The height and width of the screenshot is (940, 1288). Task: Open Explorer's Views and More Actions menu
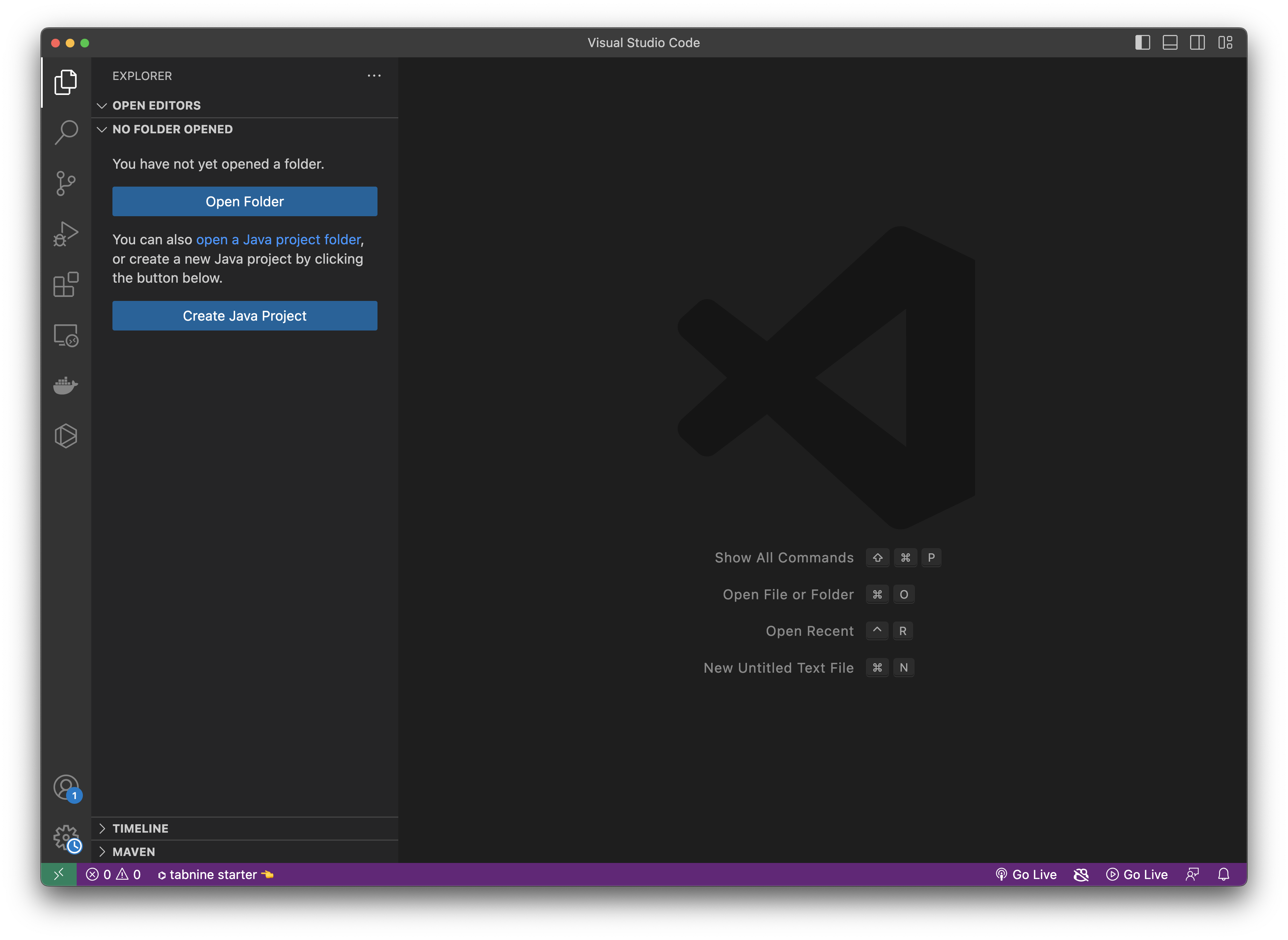coord(374,76)
